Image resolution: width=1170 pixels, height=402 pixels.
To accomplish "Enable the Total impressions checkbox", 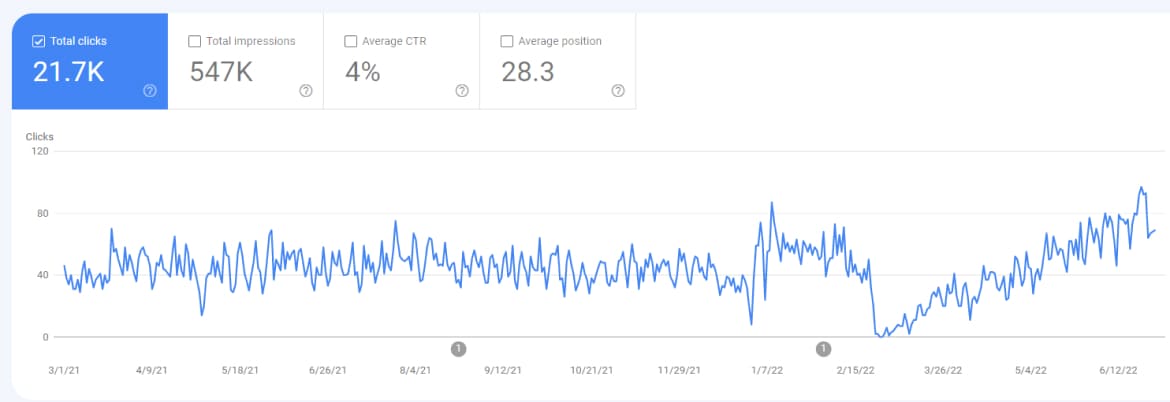I will (x=195, y=42).
